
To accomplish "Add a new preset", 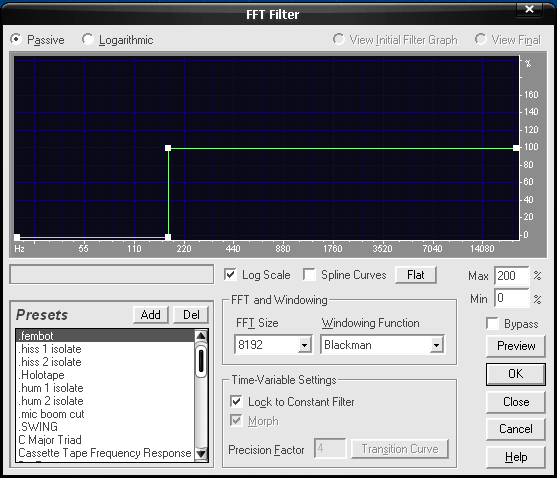I will (151, 315).
